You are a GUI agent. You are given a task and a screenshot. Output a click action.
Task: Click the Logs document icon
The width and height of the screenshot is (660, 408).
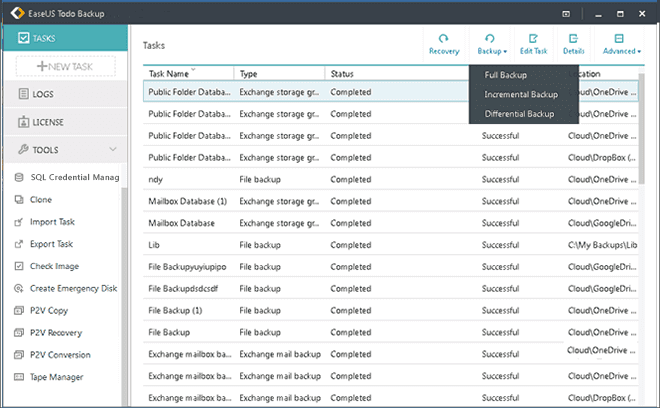(x=24, y=93)
